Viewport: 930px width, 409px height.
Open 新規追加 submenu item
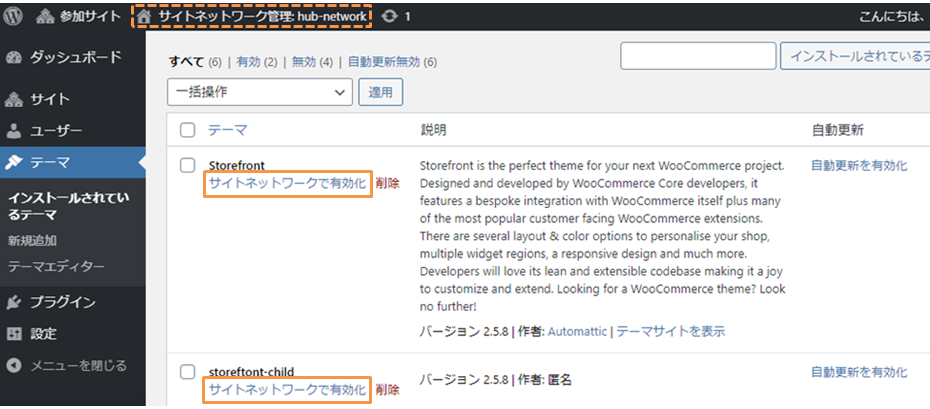tap(33, 241)
